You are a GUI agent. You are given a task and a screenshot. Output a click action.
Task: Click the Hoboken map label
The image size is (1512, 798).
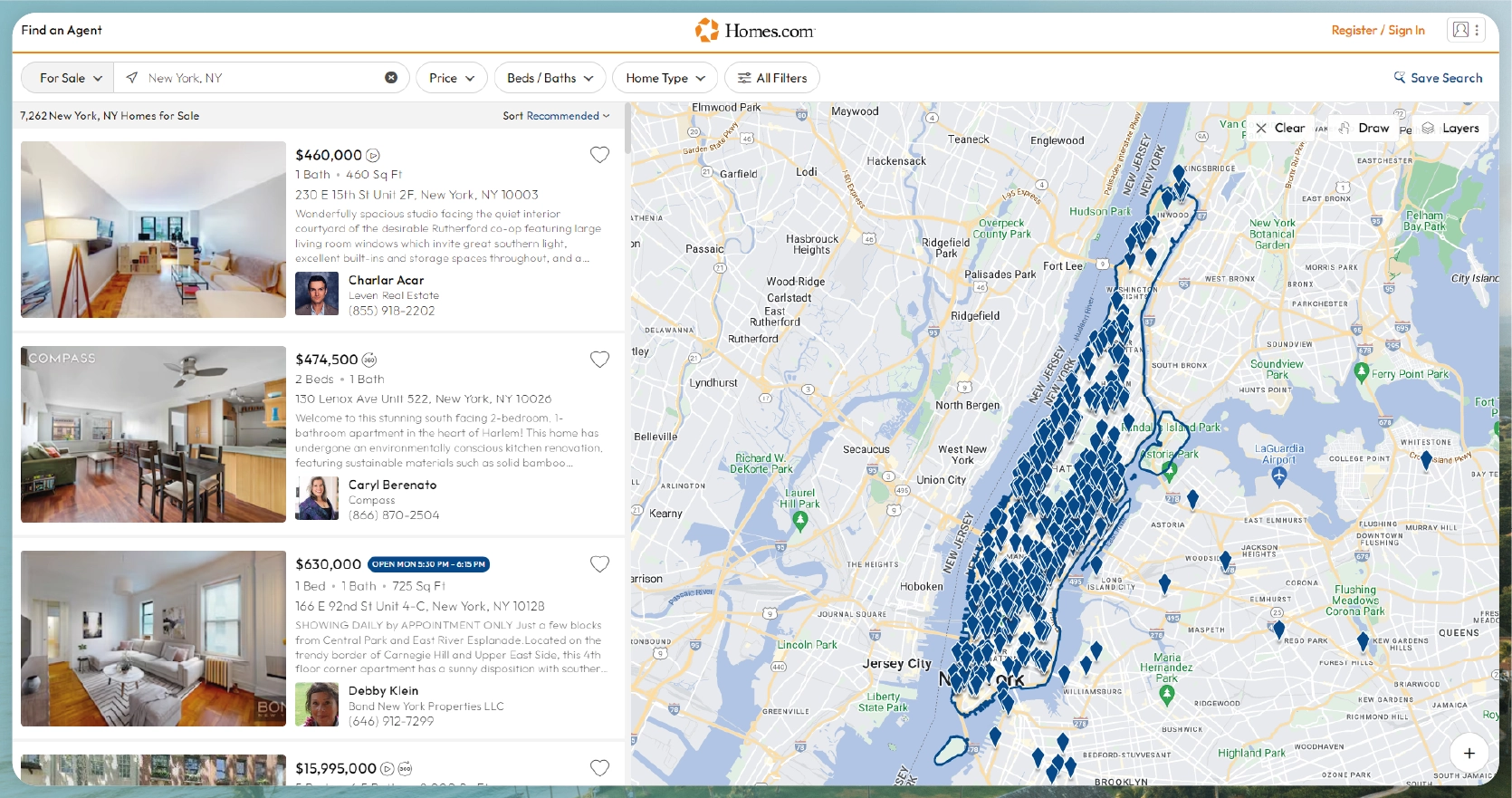(x=922, y=587)
